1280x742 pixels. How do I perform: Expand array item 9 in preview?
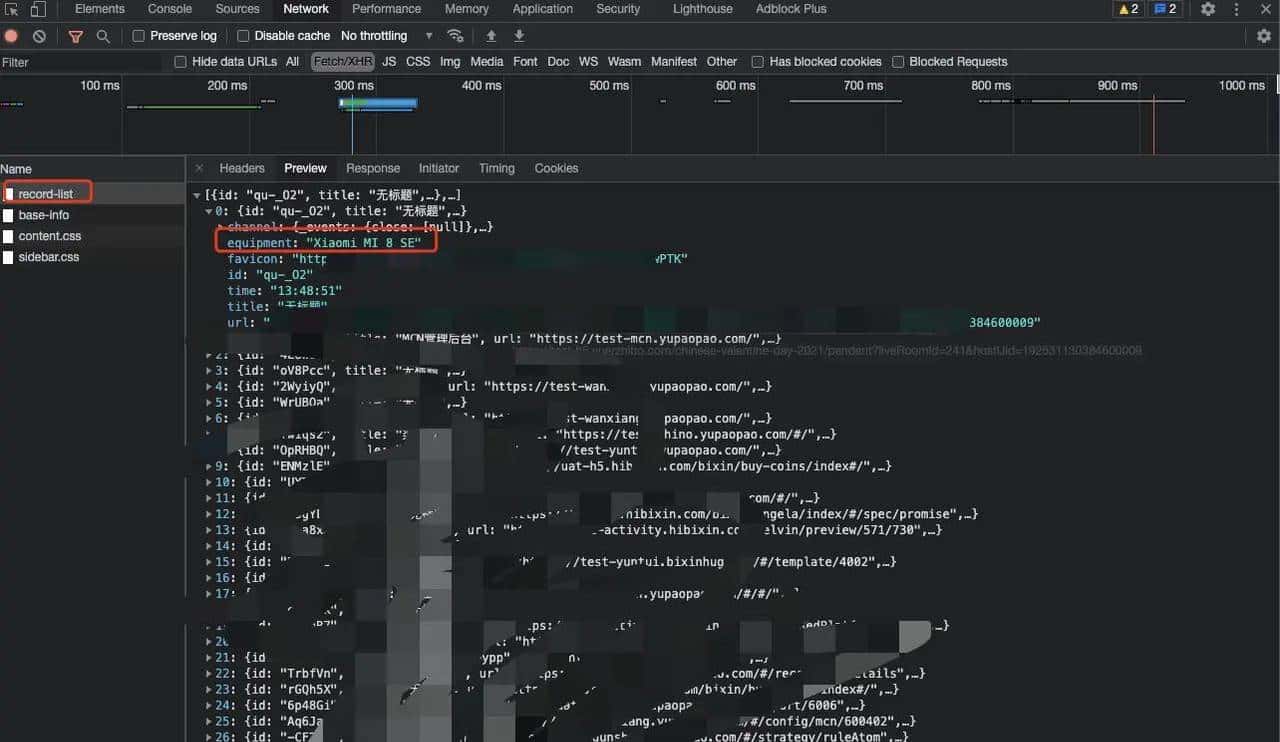click(210, 466)
